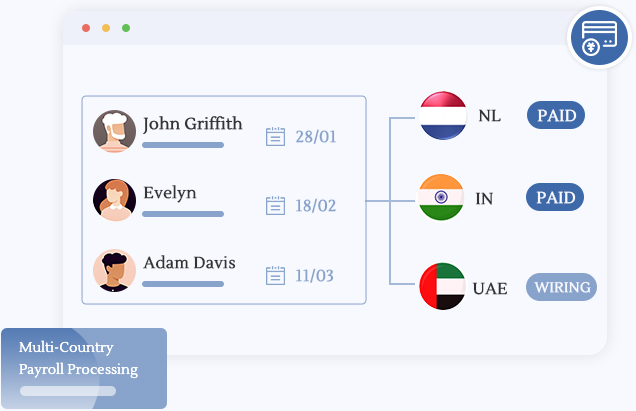Click Evelyn's profile avatar
636x411 pixels.
(114, 200)
